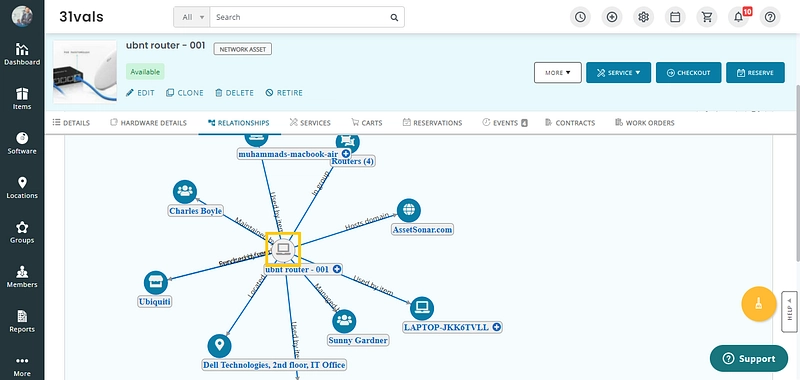Open Locations in the sidebar
Image resolution: width=800 pixels, height=380 pixels.
[22, 188]
